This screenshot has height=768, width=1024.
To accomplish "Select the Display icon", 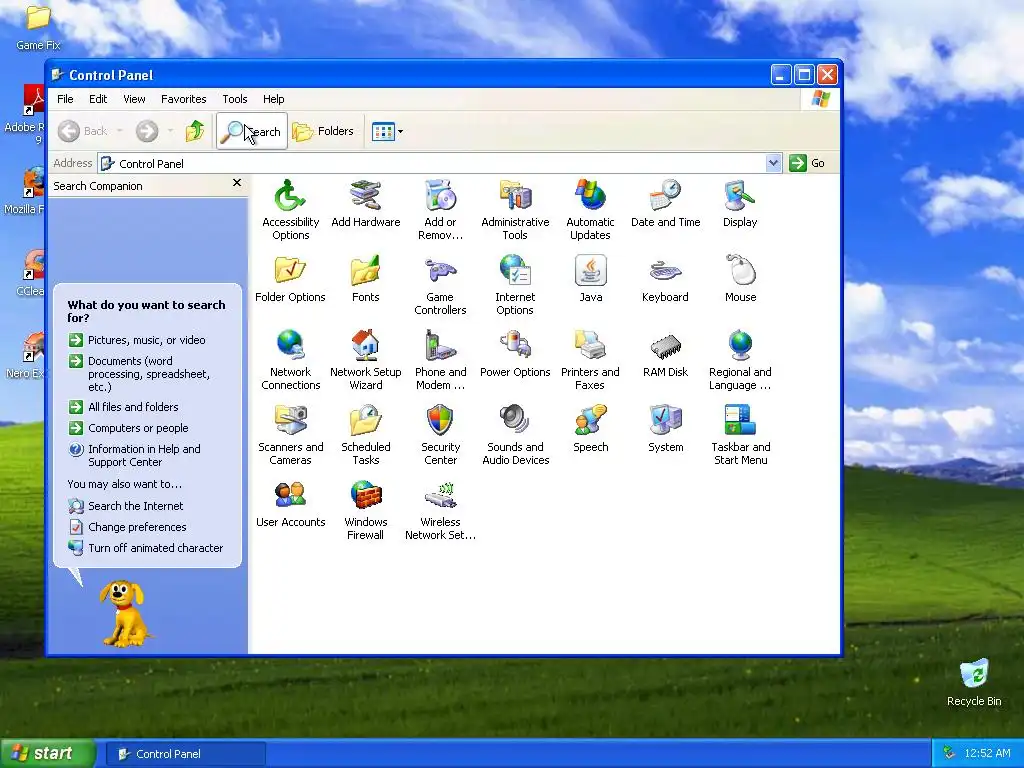I will click(740, 203).
